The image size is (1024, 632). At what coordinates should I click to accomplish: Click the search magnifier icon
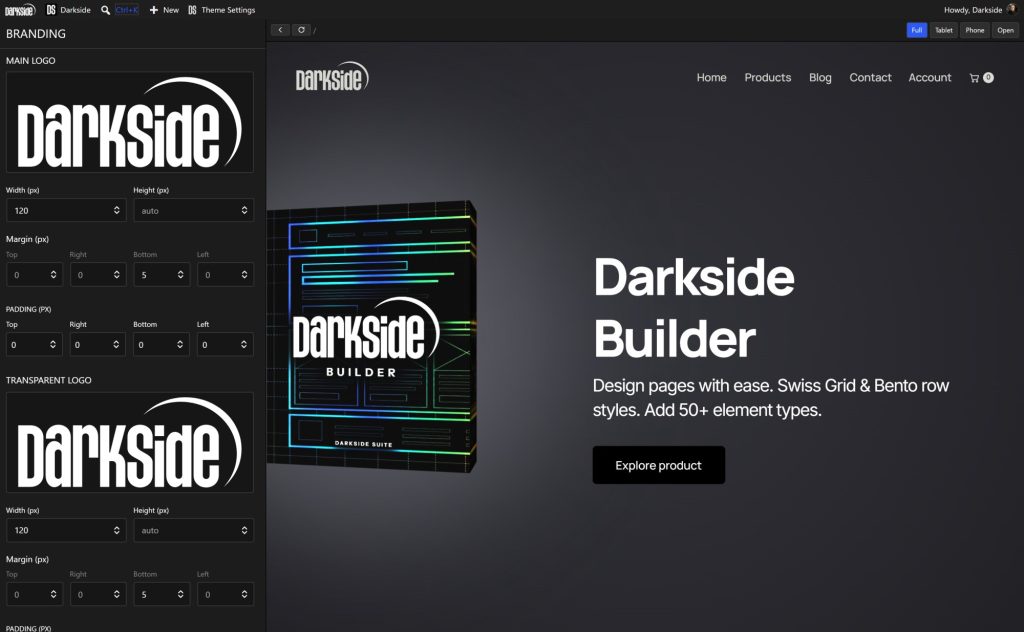click(105, 10)
